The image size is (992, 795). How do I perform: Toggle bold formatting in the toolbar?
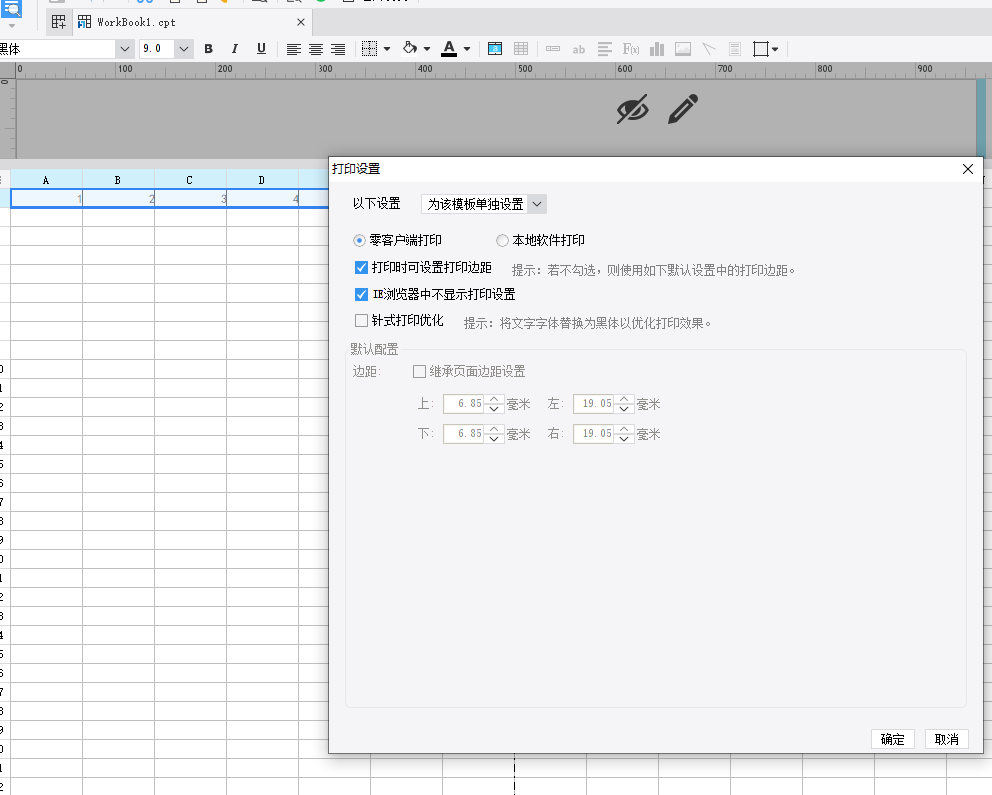tap(208, 49)
